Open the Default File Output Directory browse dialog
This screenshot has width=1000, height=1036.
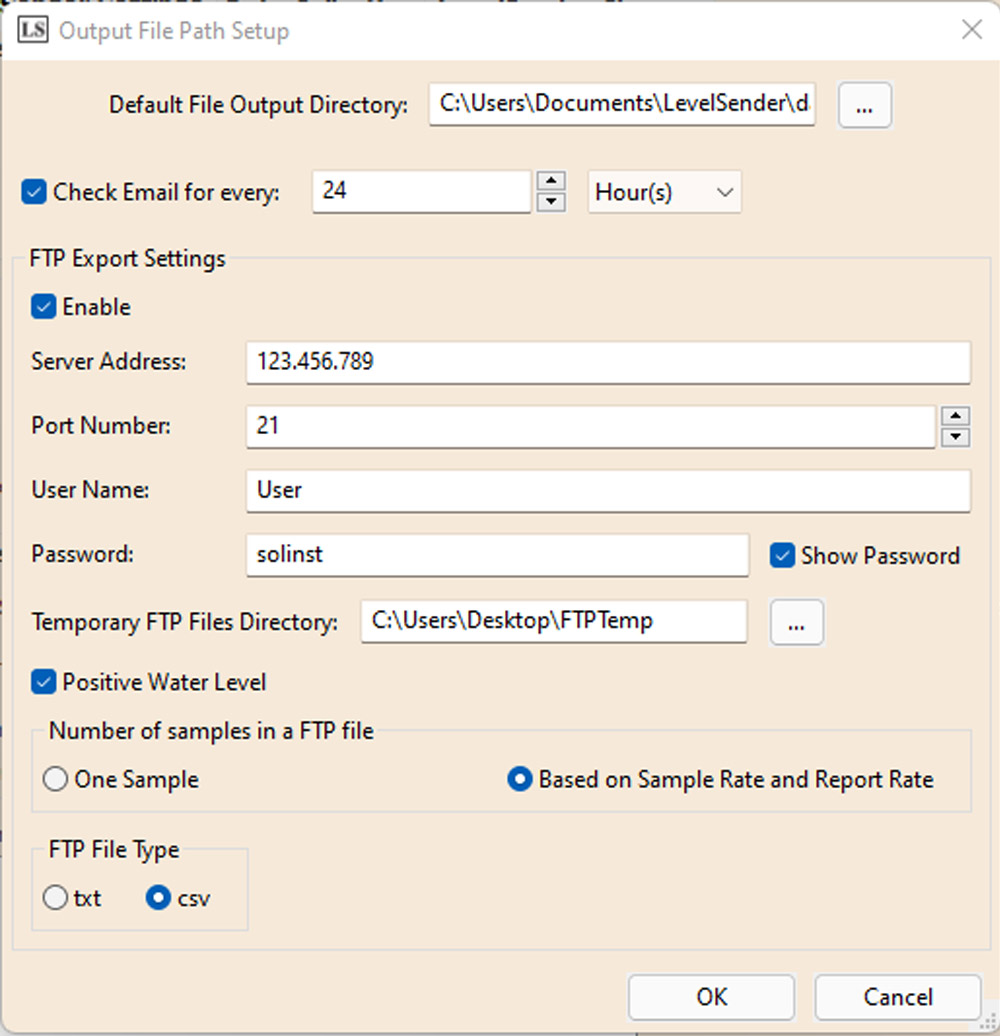[x=864, y=104]
